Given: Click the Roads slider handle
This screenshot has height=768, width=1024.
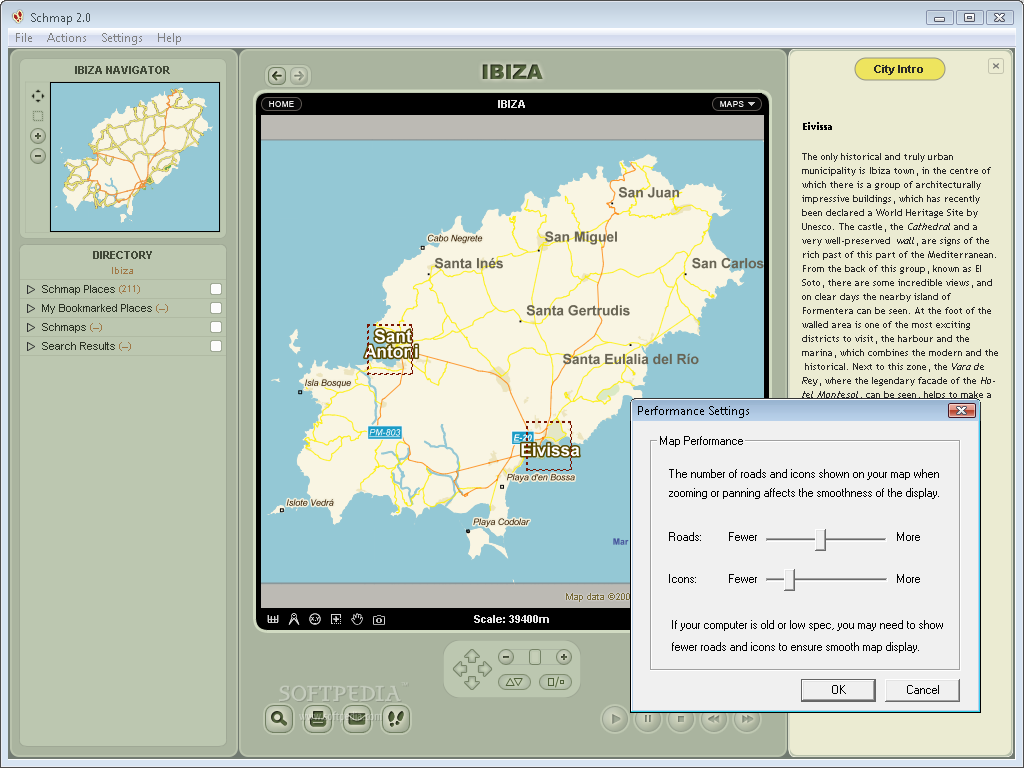Looking at the screenshot, I should coord(821,539).
